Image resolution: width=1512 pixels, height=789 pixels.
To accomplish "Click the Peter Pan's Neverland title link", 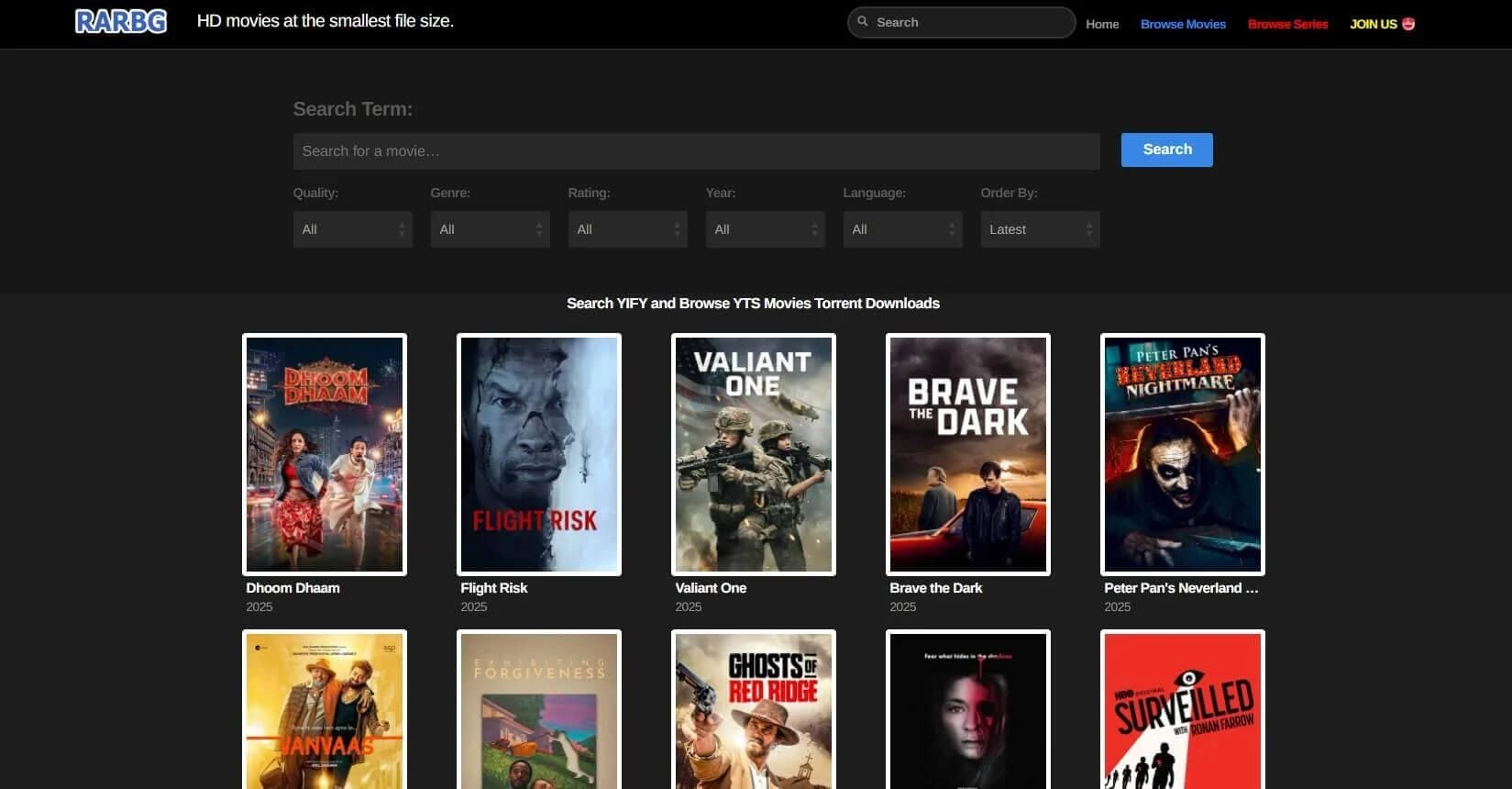I will [1181, 588].
